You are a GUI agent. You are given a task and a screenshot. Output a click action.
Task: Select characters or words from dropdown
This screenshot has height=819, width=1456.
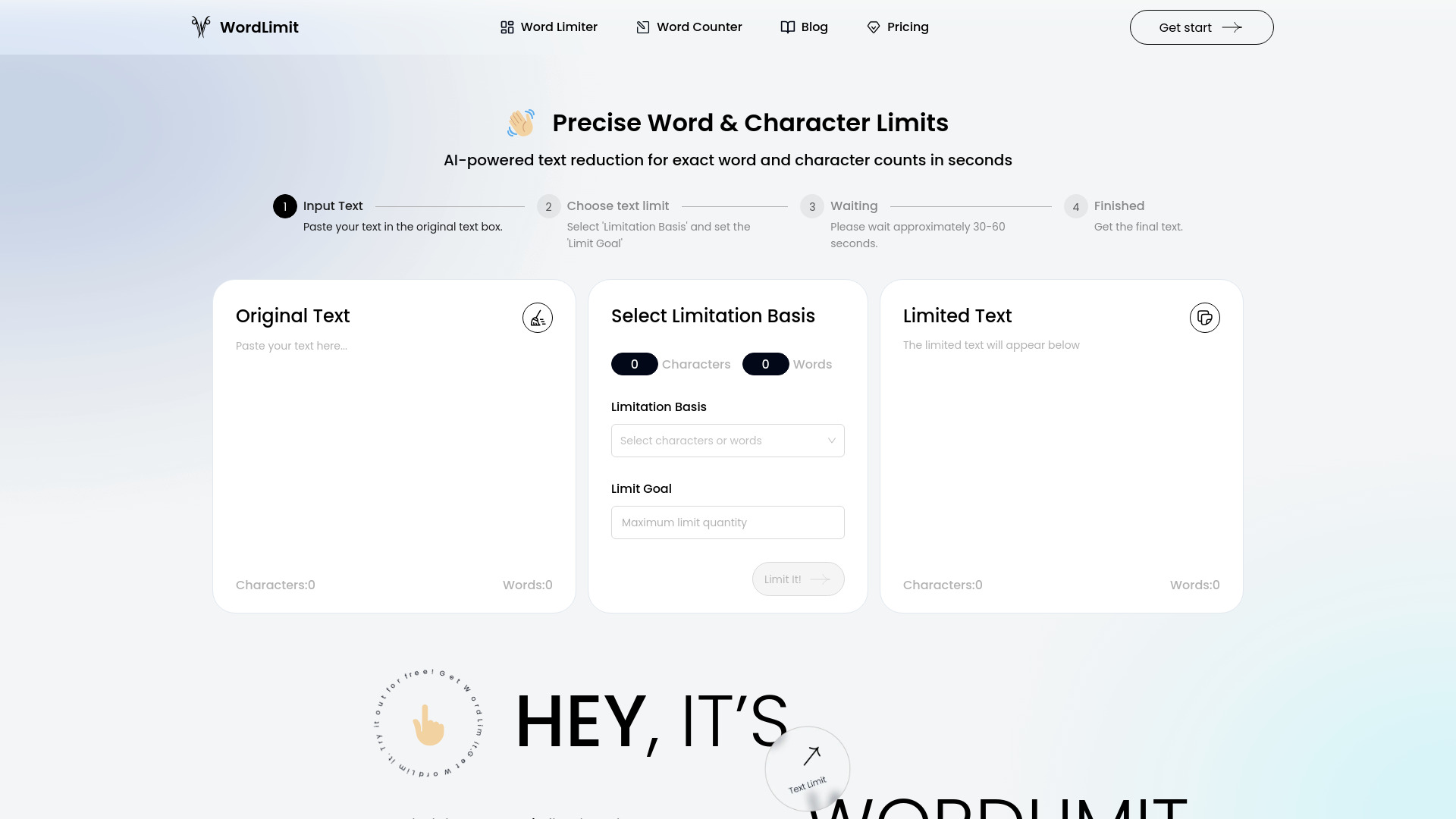(728, 440)
